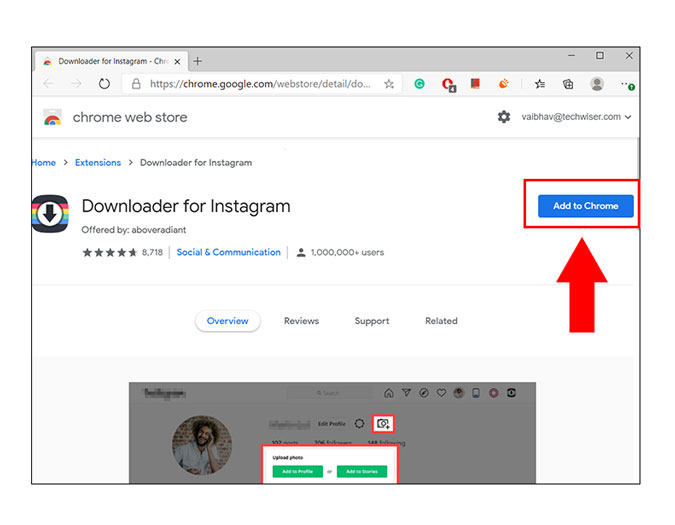Click the orange extension icon
The width and height of the screenshot is (675, 525).
coord(503,83)
